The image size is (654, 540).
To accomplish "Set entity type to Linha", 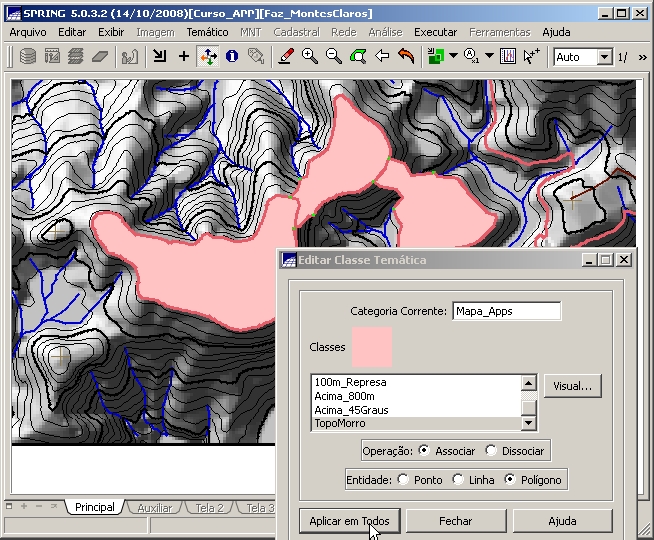I will pos(459,480).
